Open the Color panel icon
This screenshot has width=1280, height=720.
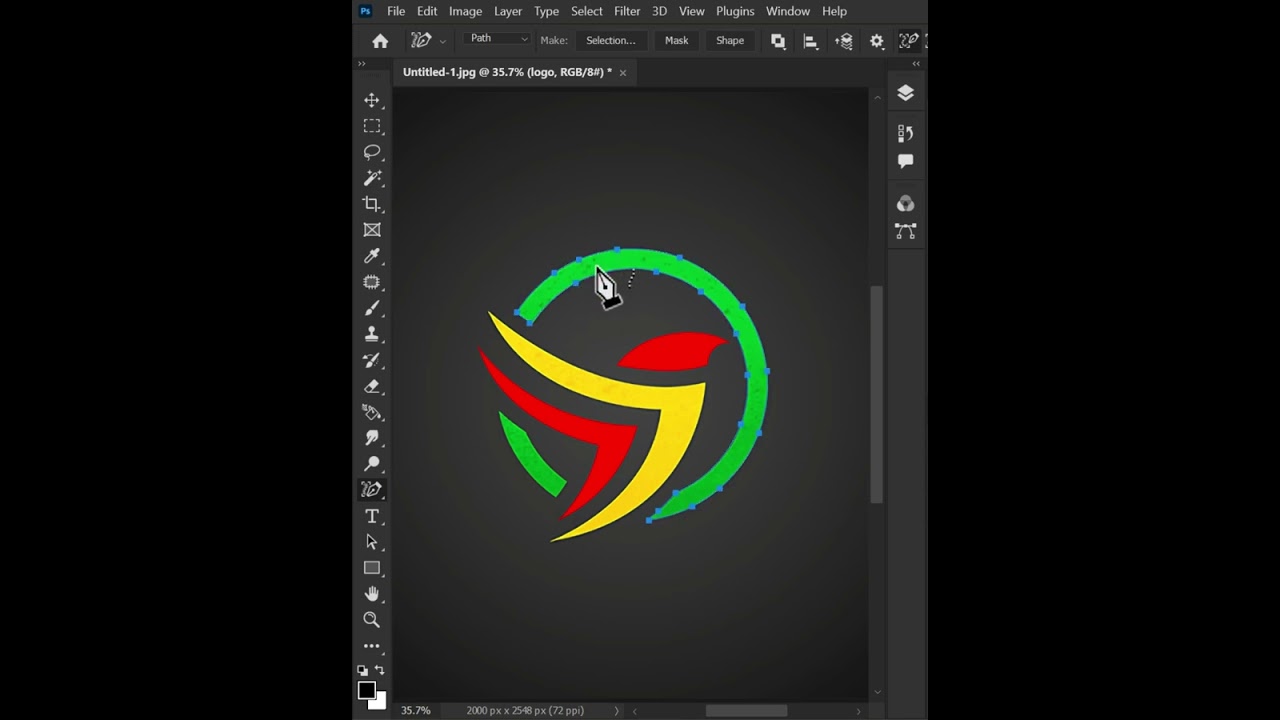coord(906,204)
